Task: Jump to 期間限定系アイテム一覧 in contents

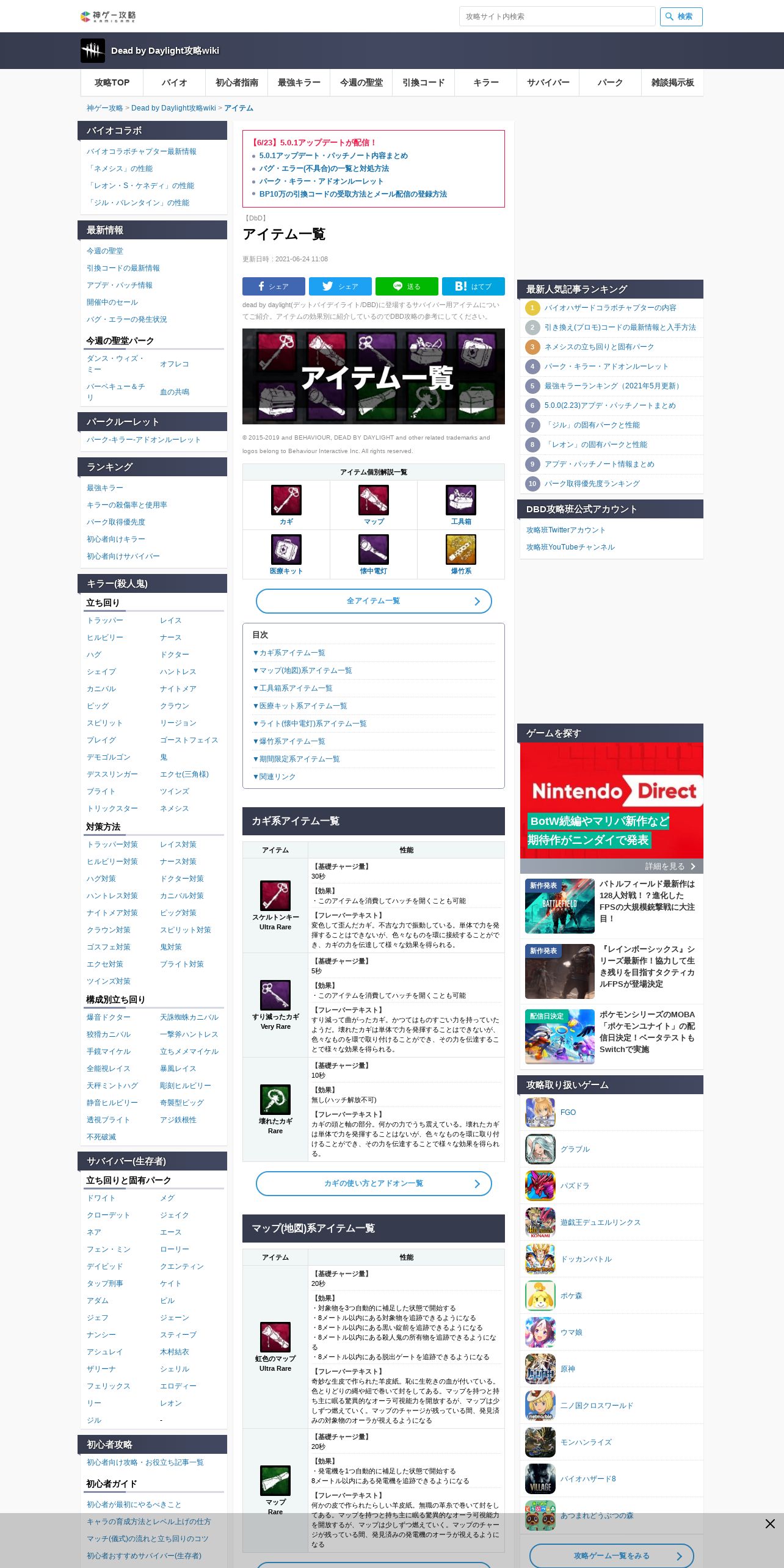Action: (296, 759)
